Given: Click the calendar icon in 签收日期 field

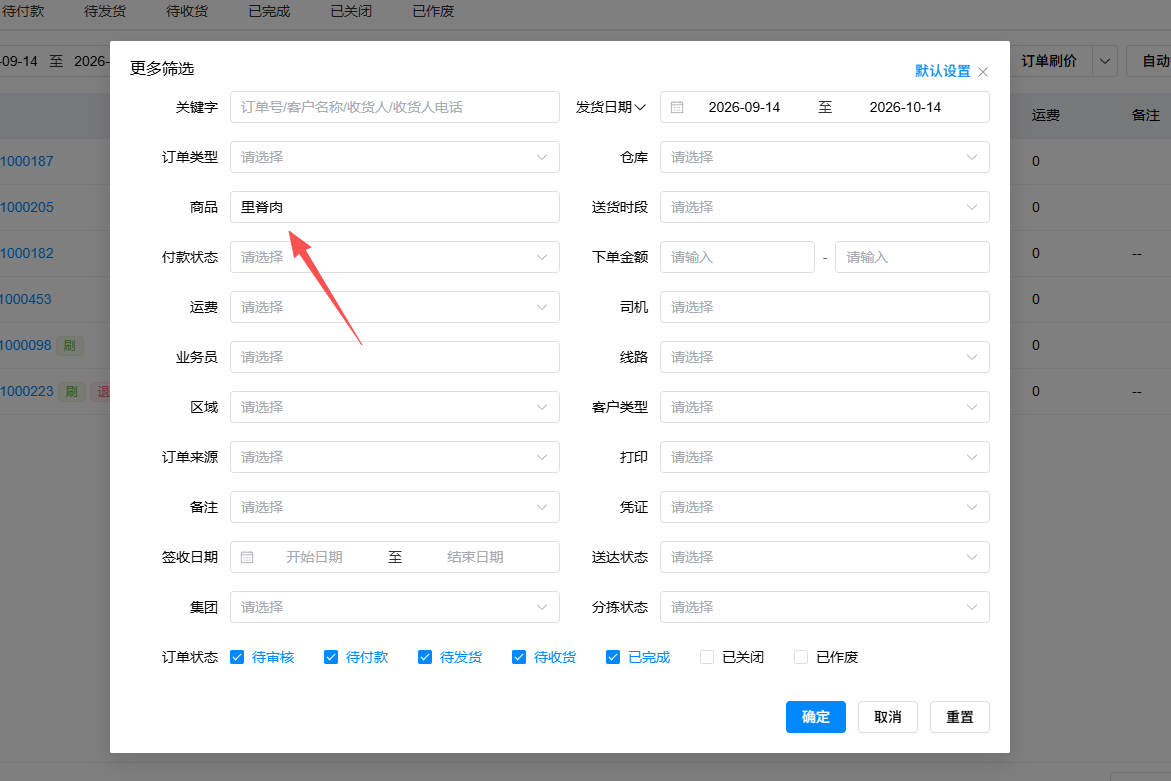Looking at the screenshot, I should pos(247,557).
